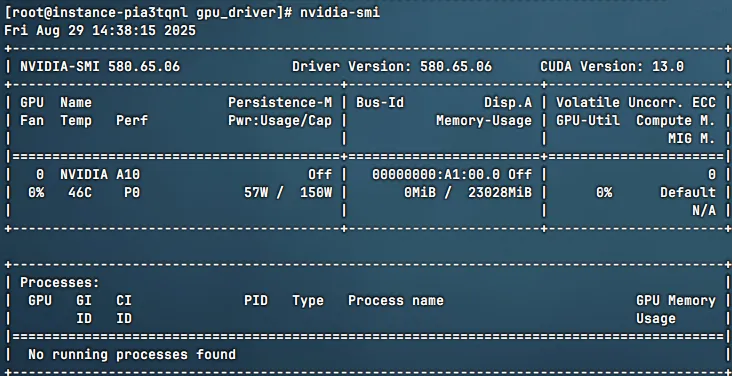Click the PID column header
732x376 pixels.
[256, 301]
